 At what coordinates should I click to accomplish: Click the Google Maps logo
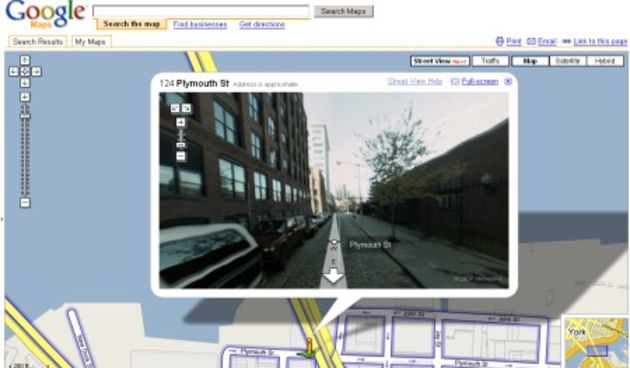tap(45, 14)
